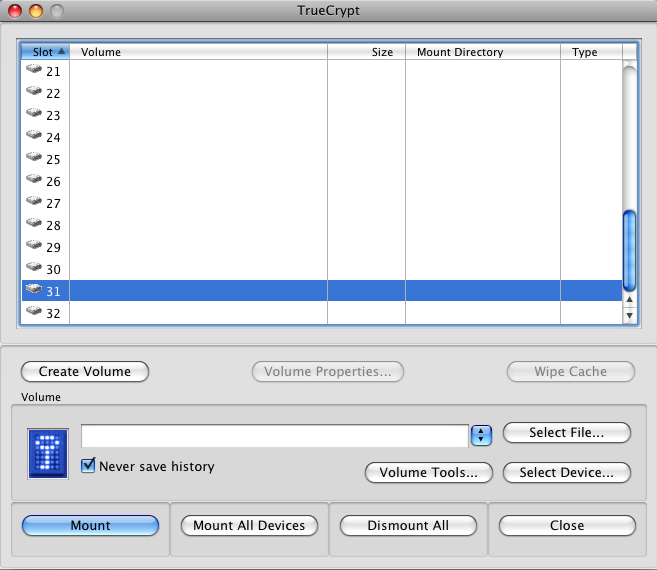Click the Wipe Cache button
This screenshot has width=657, height=570.
(x=571, y=371)
